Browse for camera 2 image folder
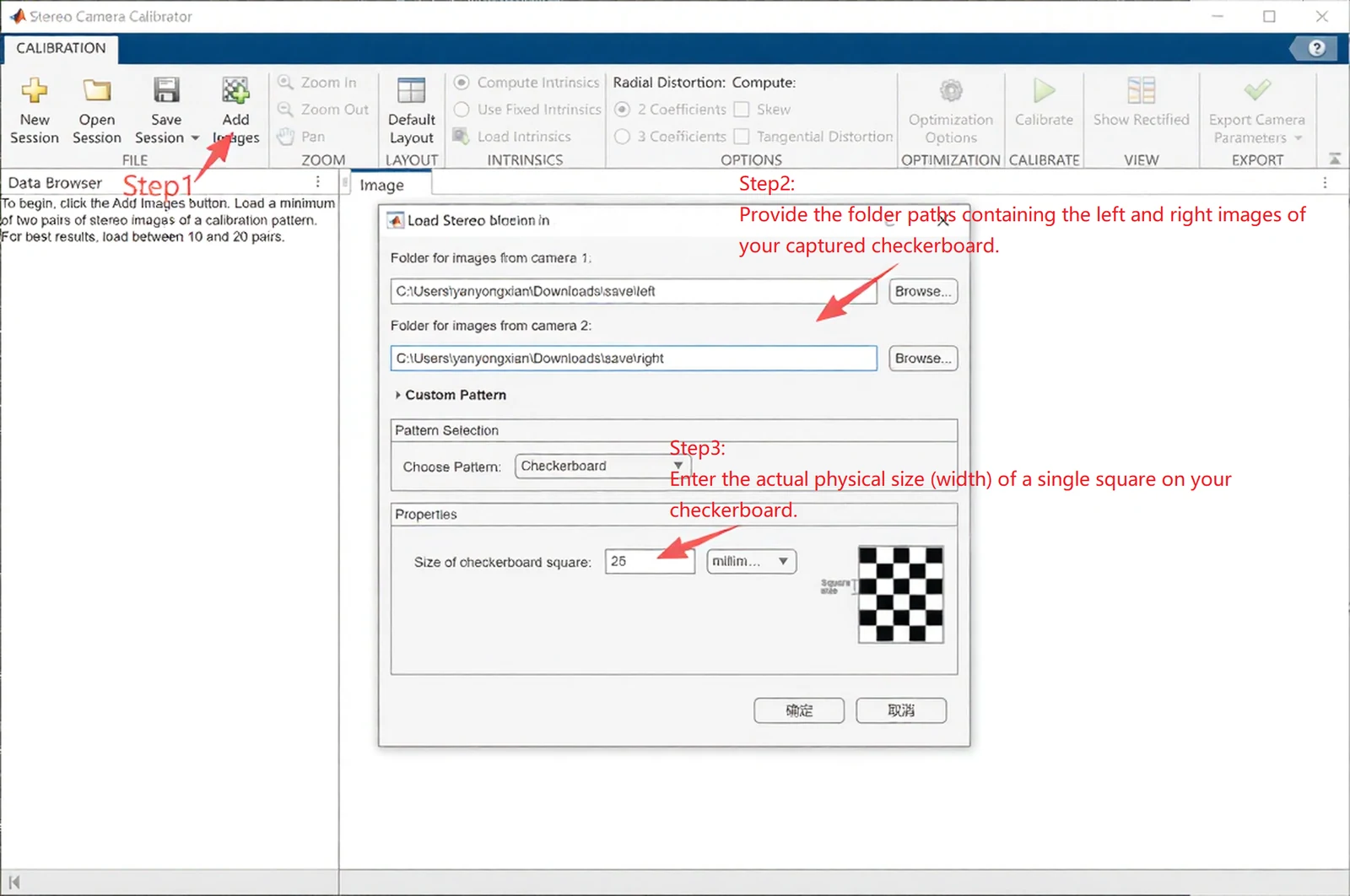 coord(923,359)
